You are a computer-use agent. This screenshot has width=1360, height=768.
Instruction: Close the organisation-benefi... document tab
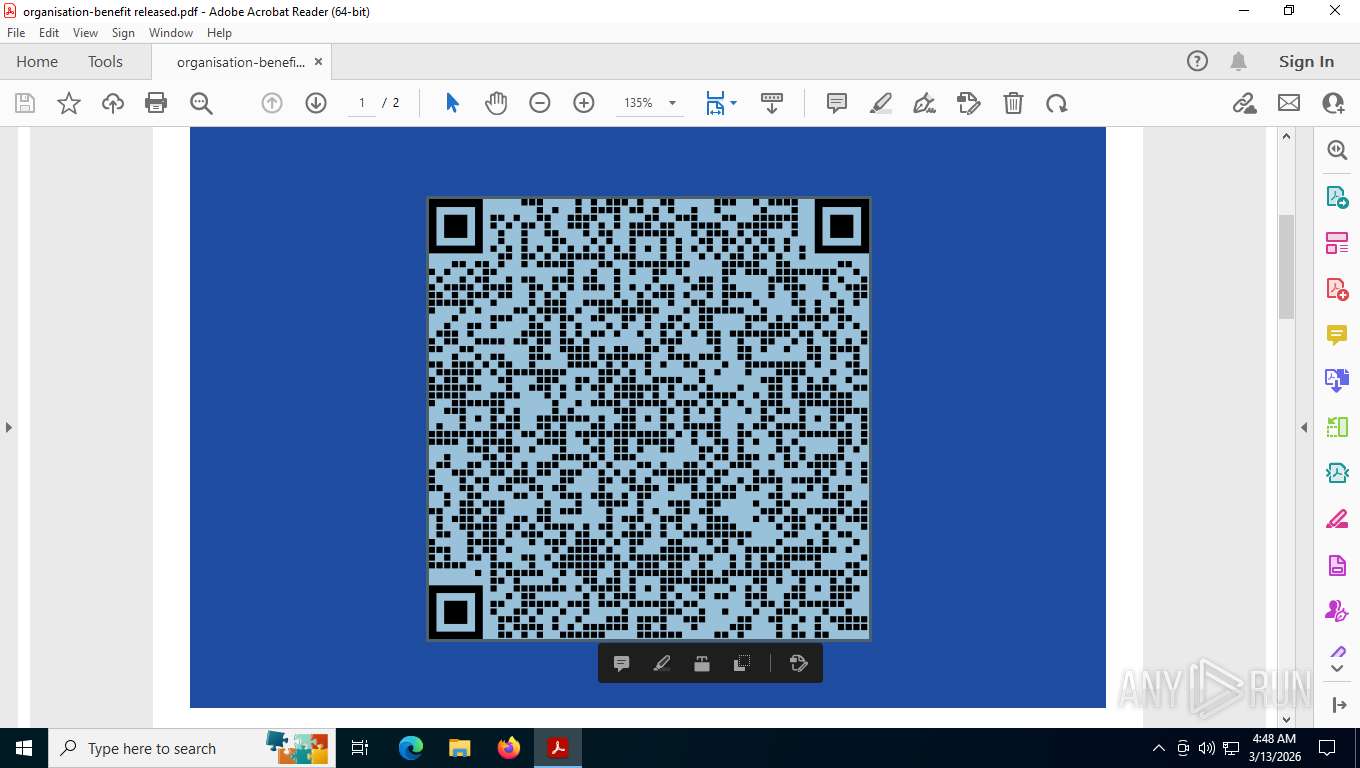[318, 62]
